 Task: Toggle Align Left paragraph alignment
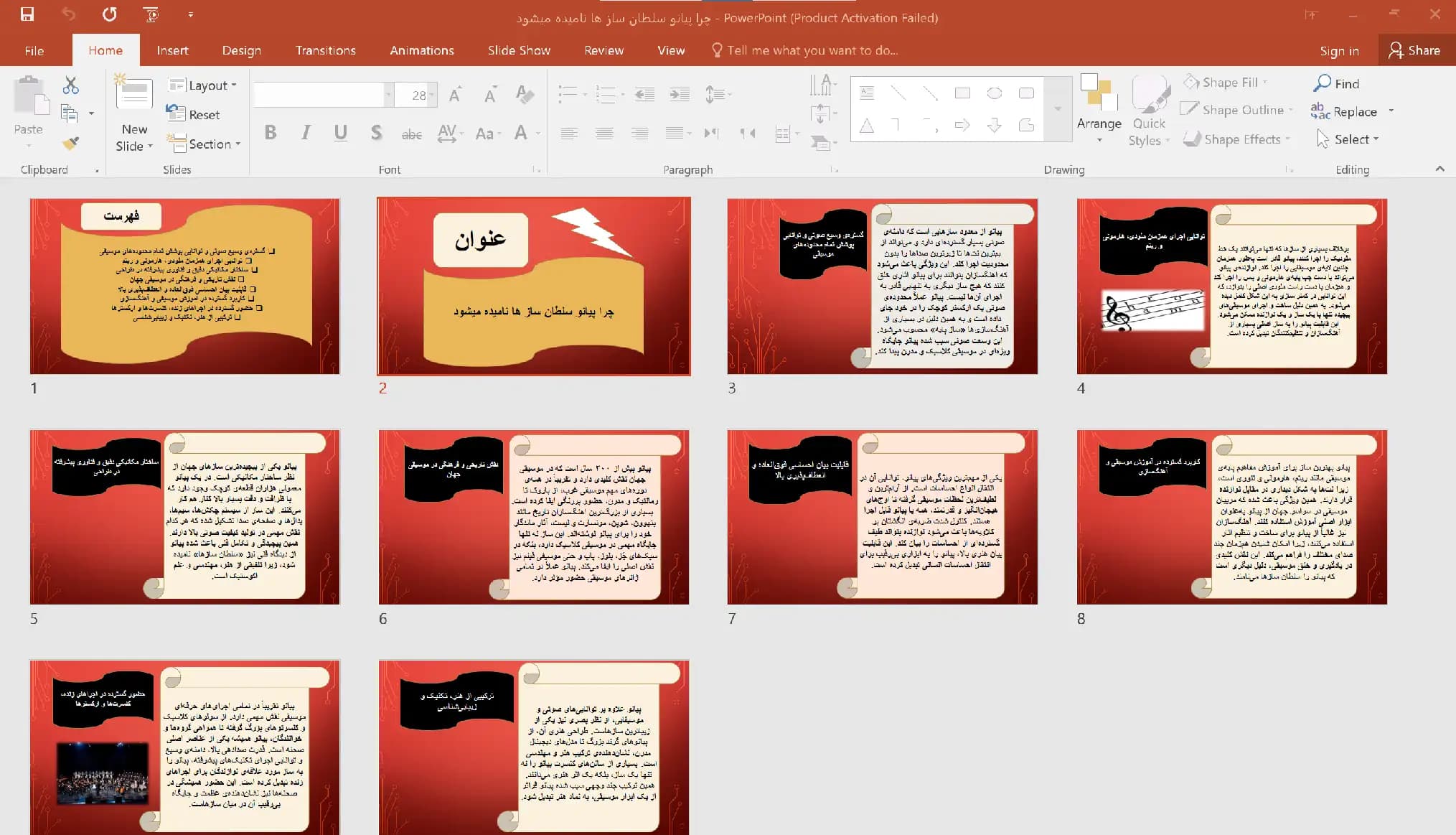pyautogui.click(x=569, y=134)
